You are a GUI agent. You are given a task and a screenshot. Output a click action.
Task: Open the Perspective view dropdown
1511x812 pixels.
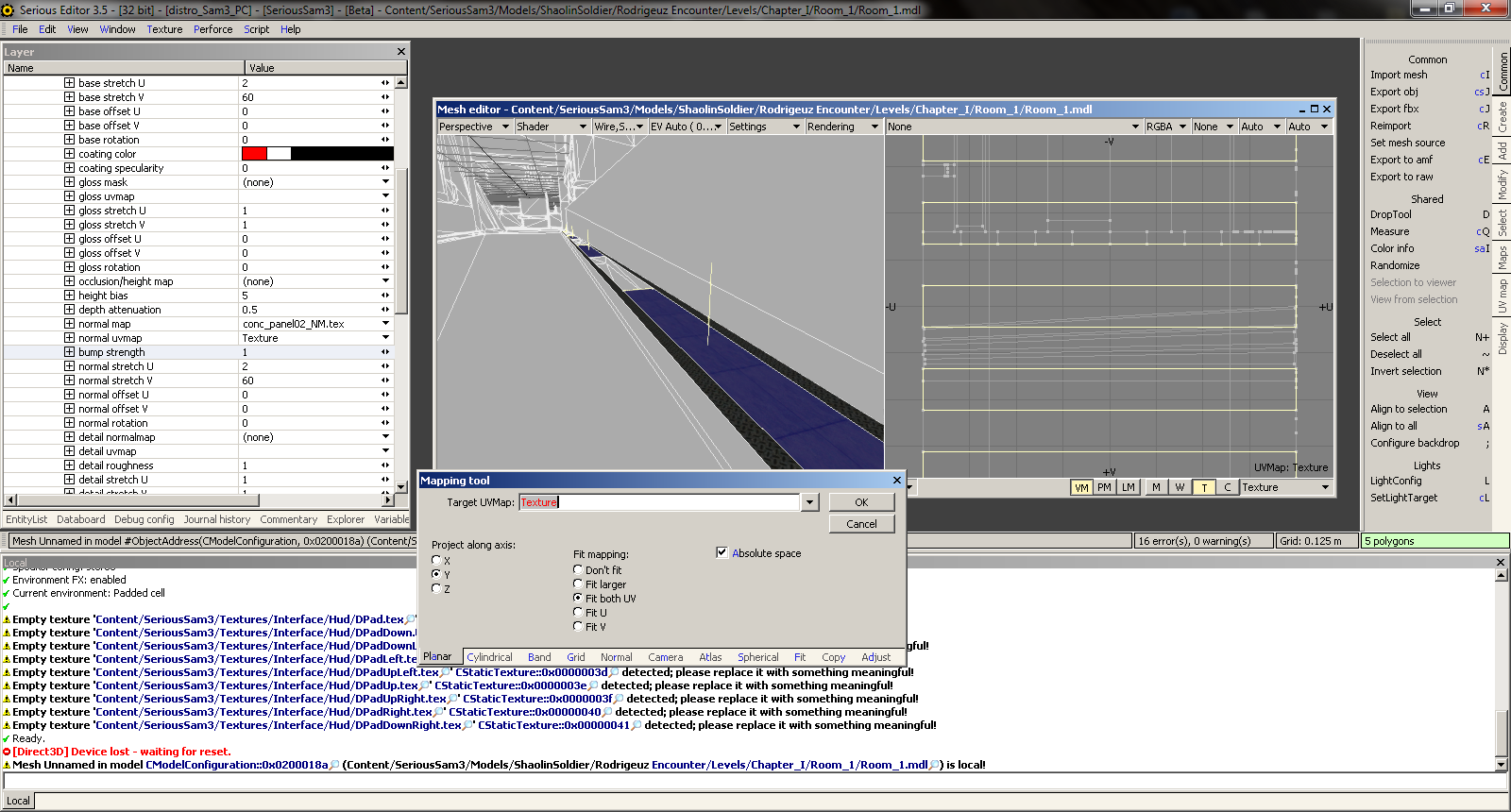(474, 127)
